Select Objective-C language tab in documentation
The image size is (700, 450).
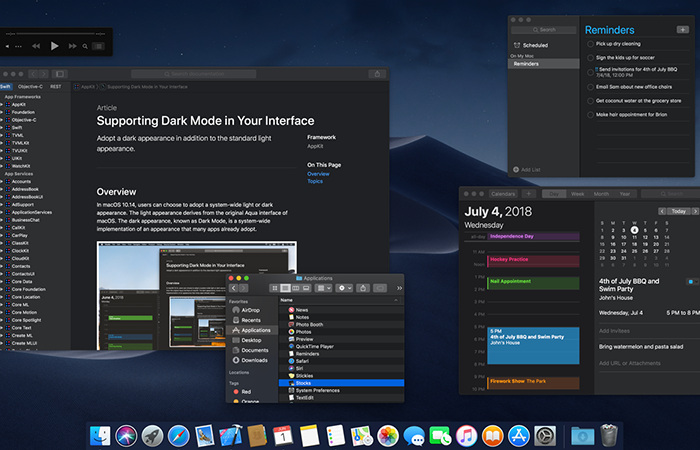[30, 87]
